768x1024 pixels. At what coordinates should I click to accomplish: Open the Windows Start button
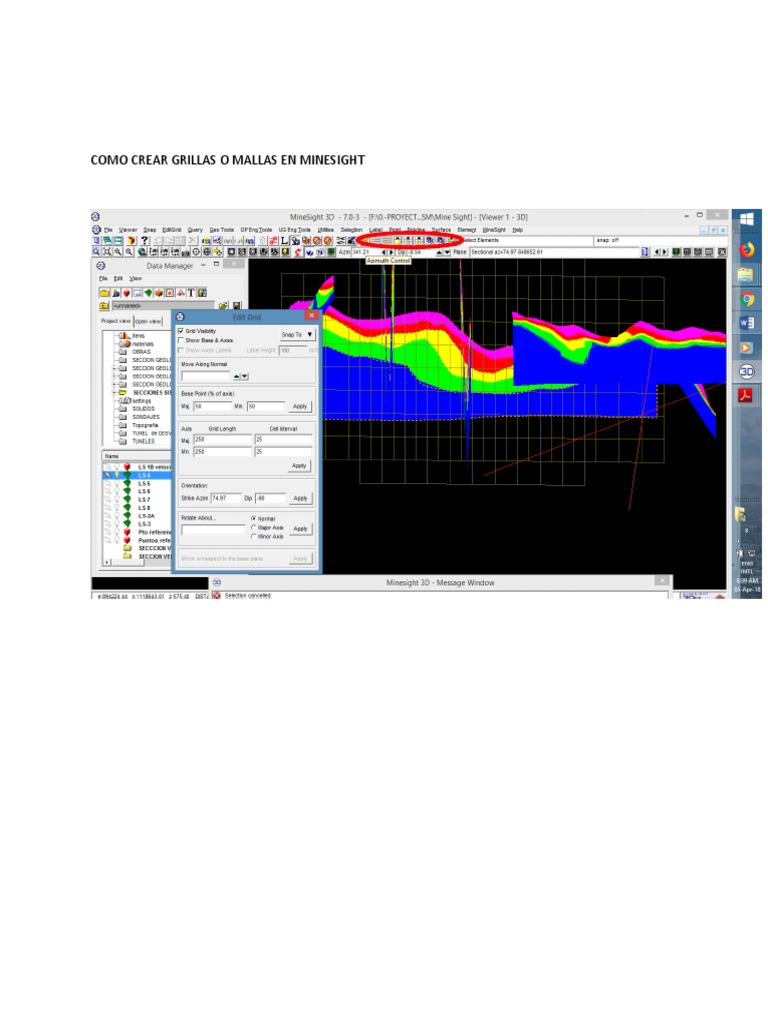[x=747, y=219]
